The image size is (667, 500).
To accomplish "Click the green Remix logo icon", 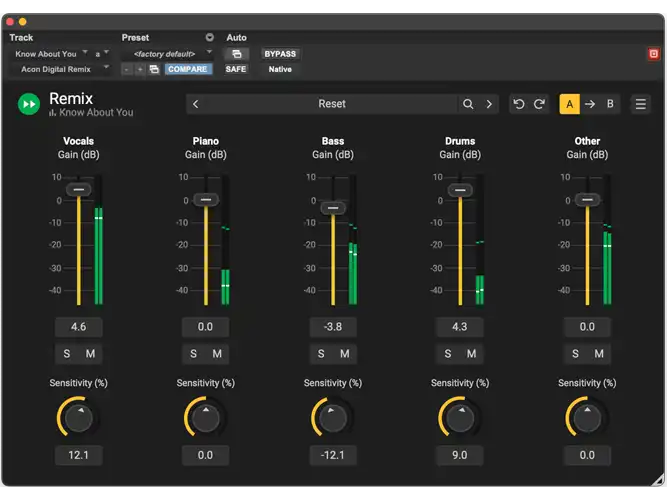I will tap(29, 104).
